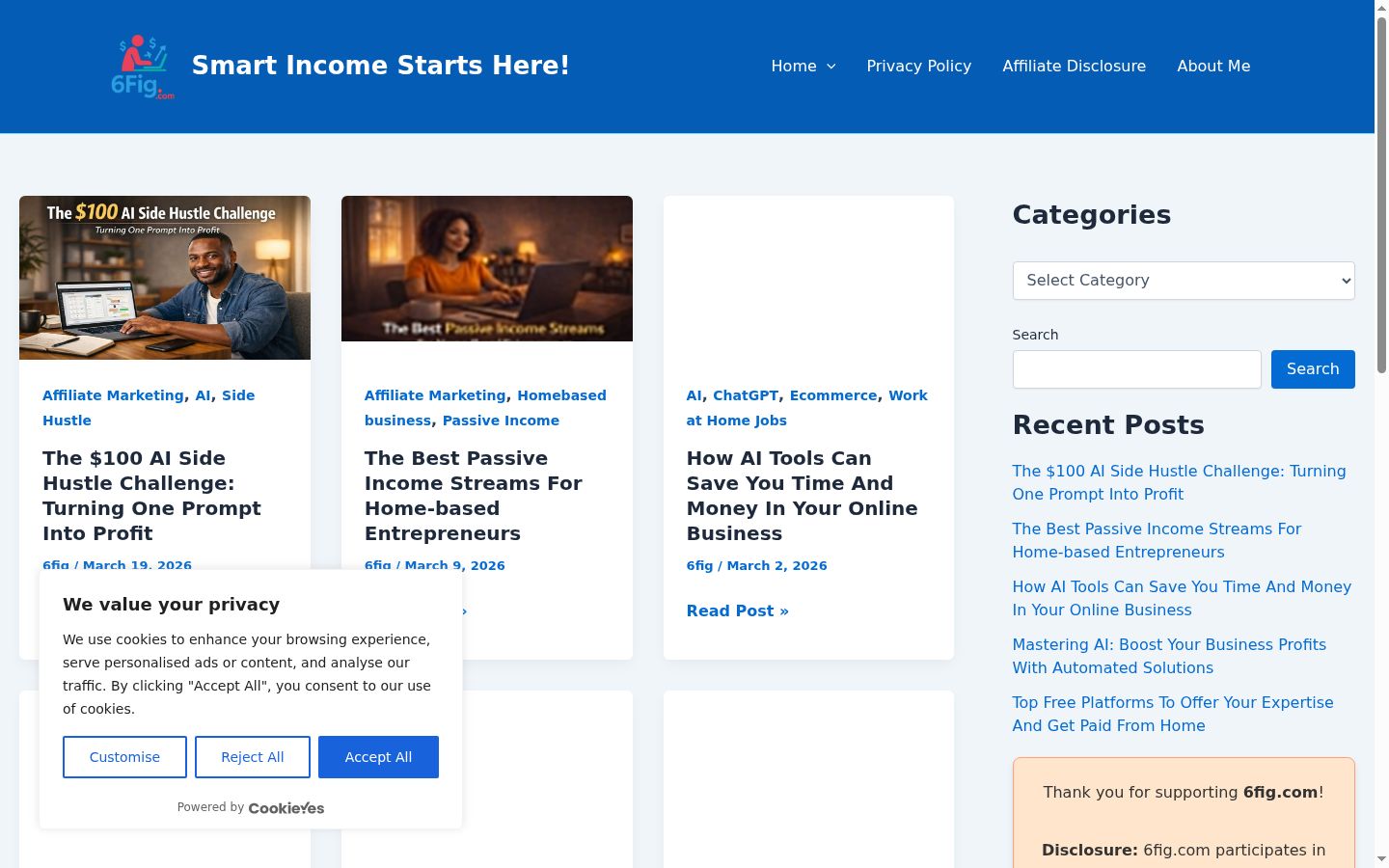Click Side Hustle category tag
The image size is (1389, 868).
click(149, 408)
